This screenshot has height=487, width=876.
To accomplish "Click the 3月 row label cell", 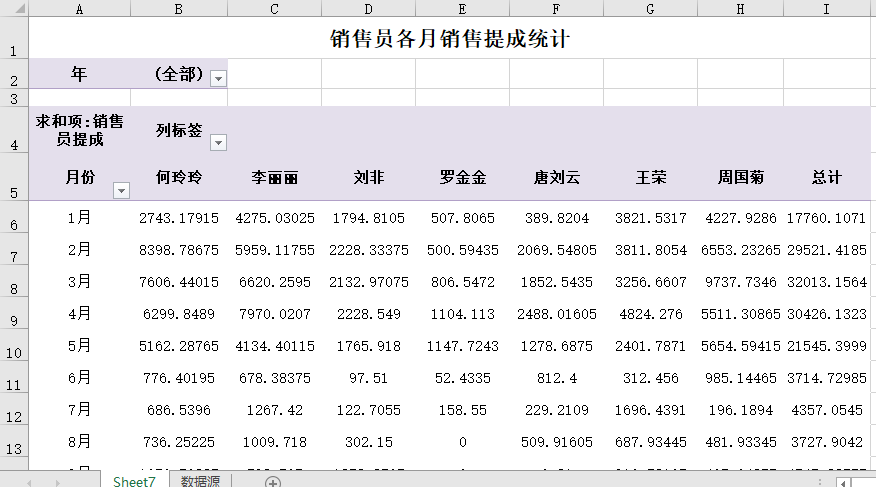I will coord(80,281).
